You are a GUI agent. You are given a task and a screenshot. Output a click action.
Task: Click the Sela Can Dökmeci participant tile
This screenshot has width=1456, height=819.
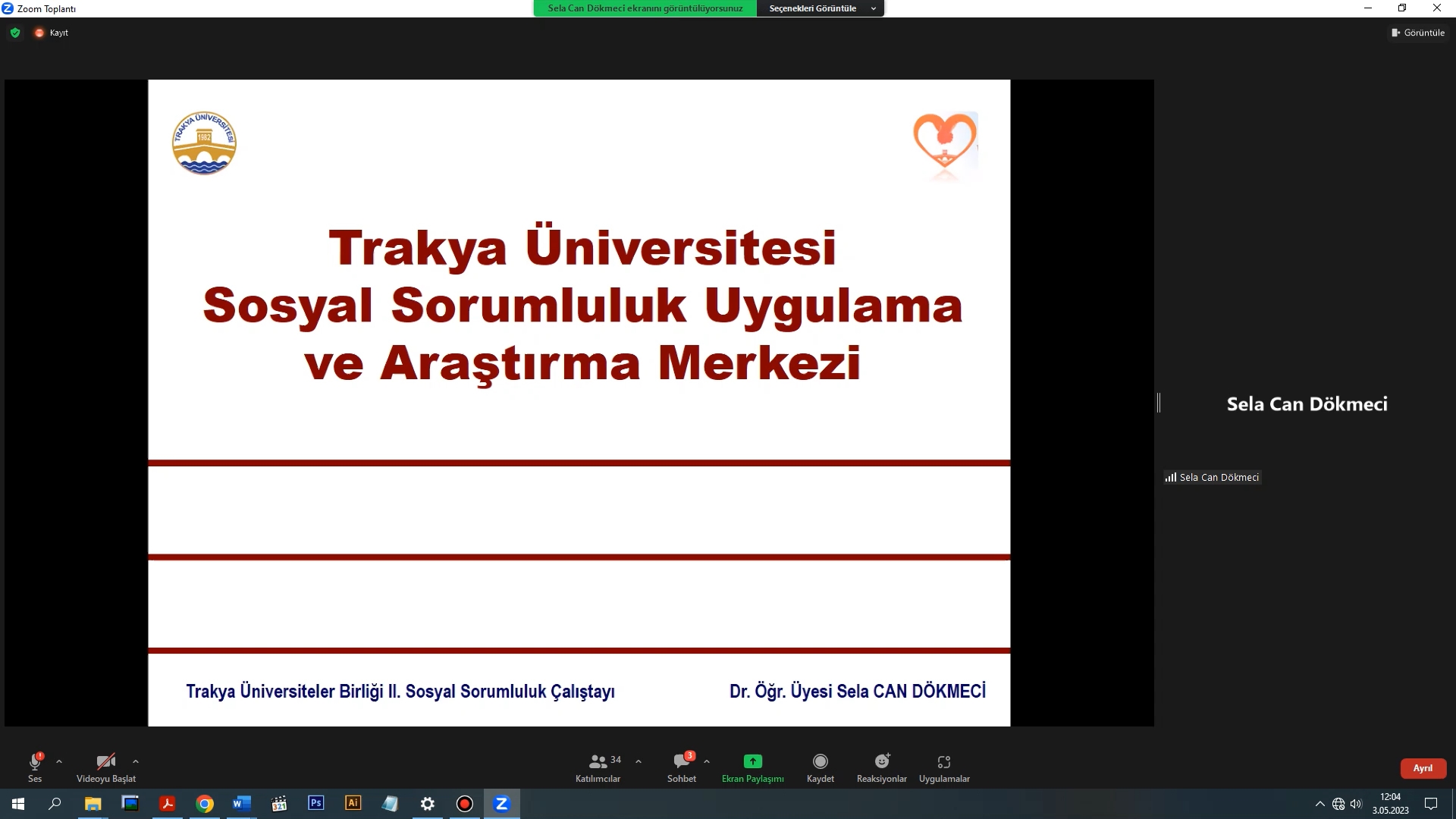point(1307,403)
